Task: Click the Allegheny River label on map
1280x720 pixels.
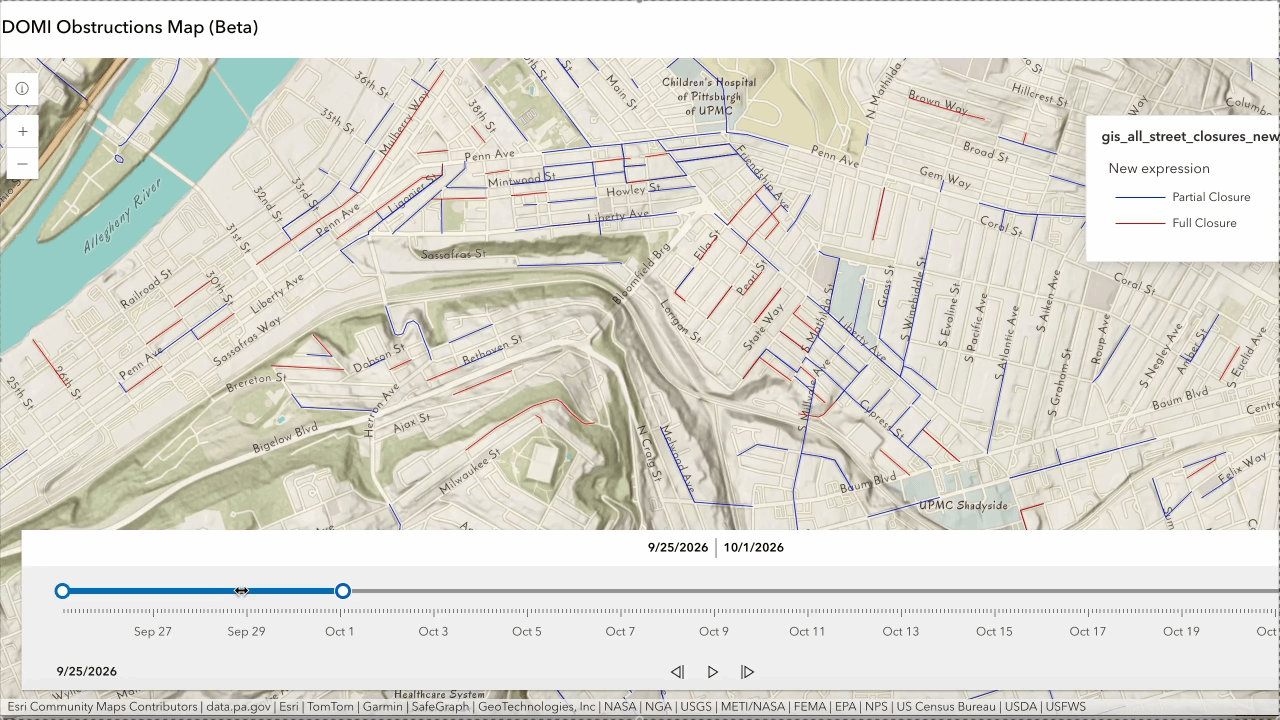Action: pos(122,216)
